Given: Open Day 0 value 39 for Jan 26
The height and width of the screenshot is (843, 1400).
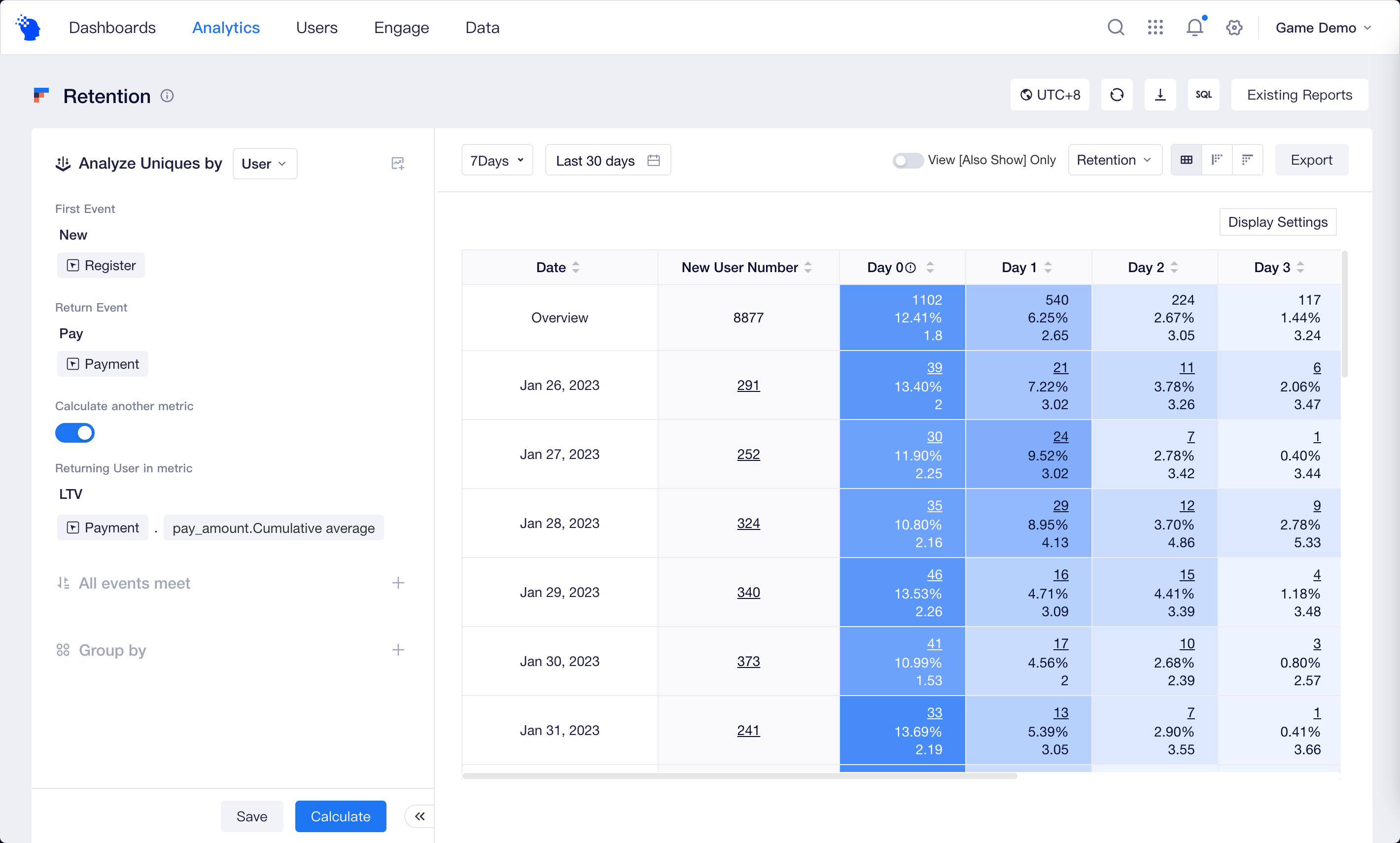Looking at the screenshot, I should (934, 368).
